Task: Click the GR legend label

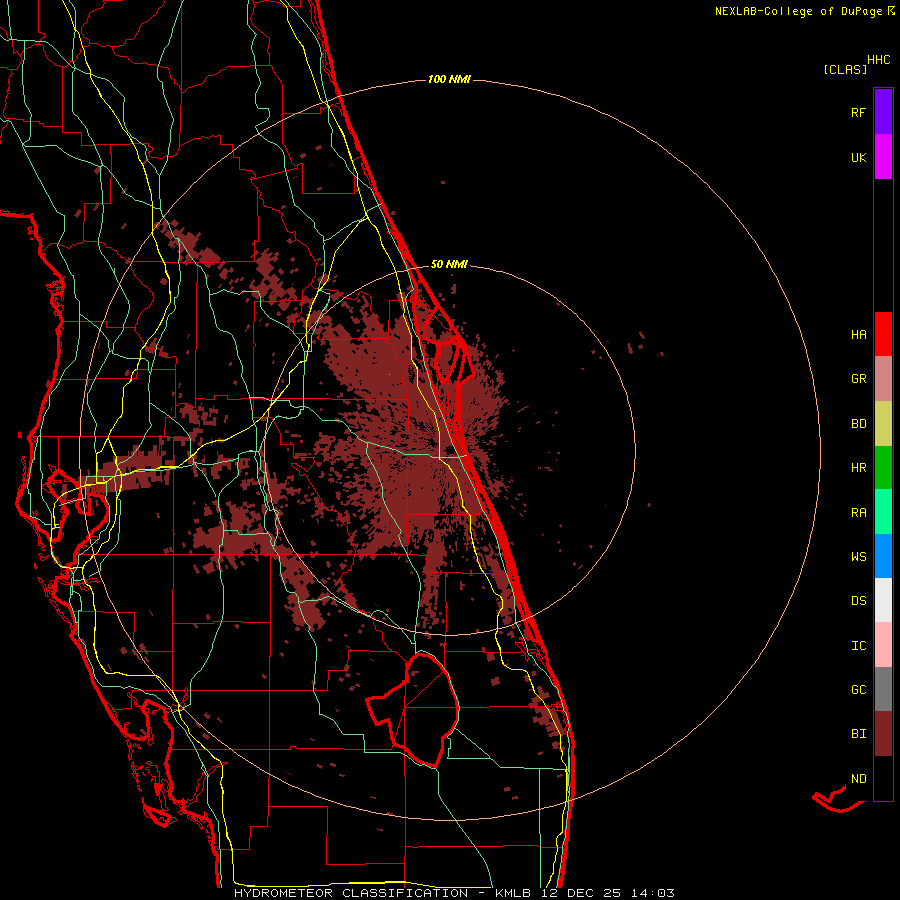Action: point(858,379)
